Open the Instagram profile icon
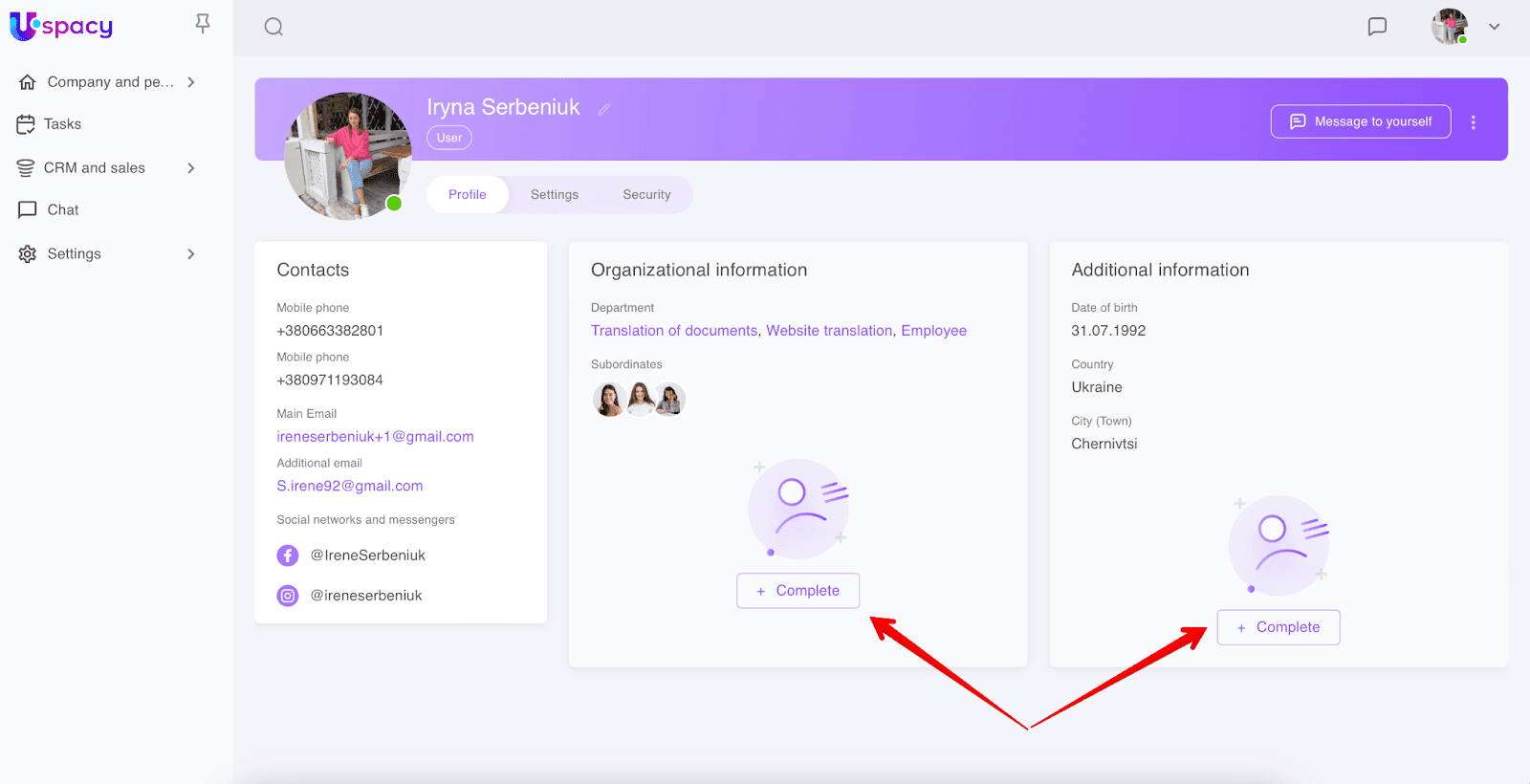This screenshot has height=784, width=1530. pyautogui.click(x=288, y=596)
